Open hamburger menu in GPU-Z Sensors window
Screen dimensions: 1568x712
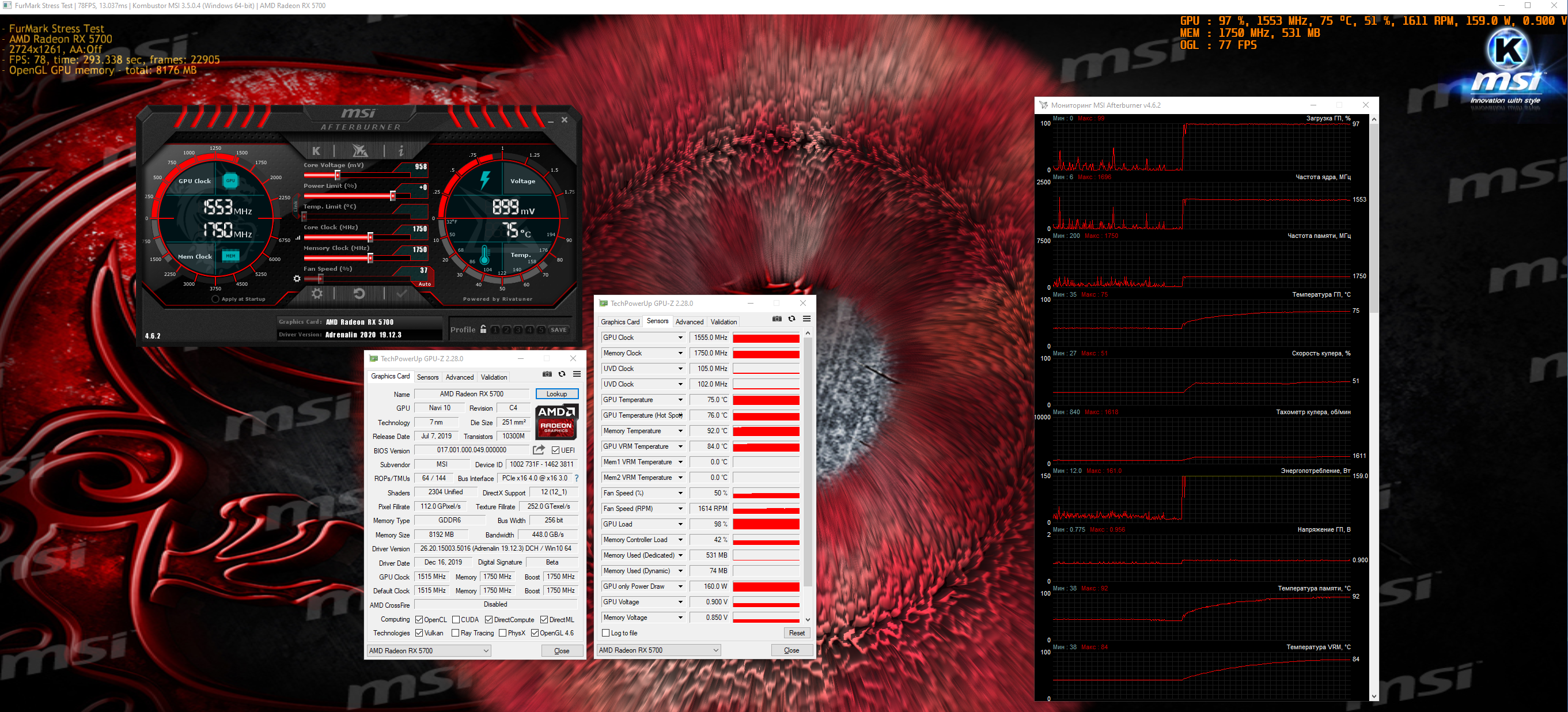tap(806, 319)
